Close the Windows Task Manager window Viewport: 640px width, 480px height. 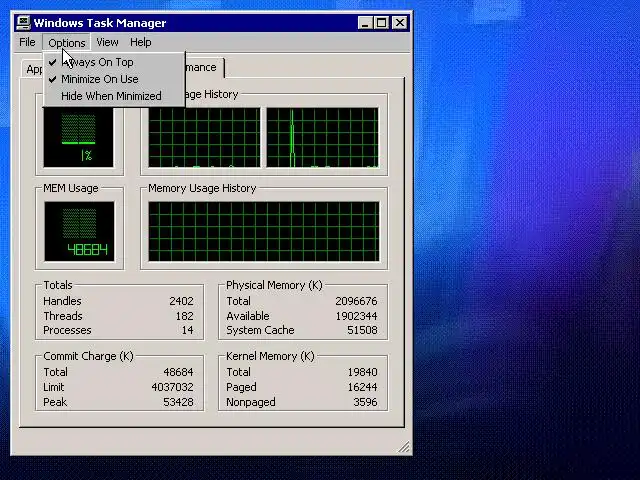400,23
